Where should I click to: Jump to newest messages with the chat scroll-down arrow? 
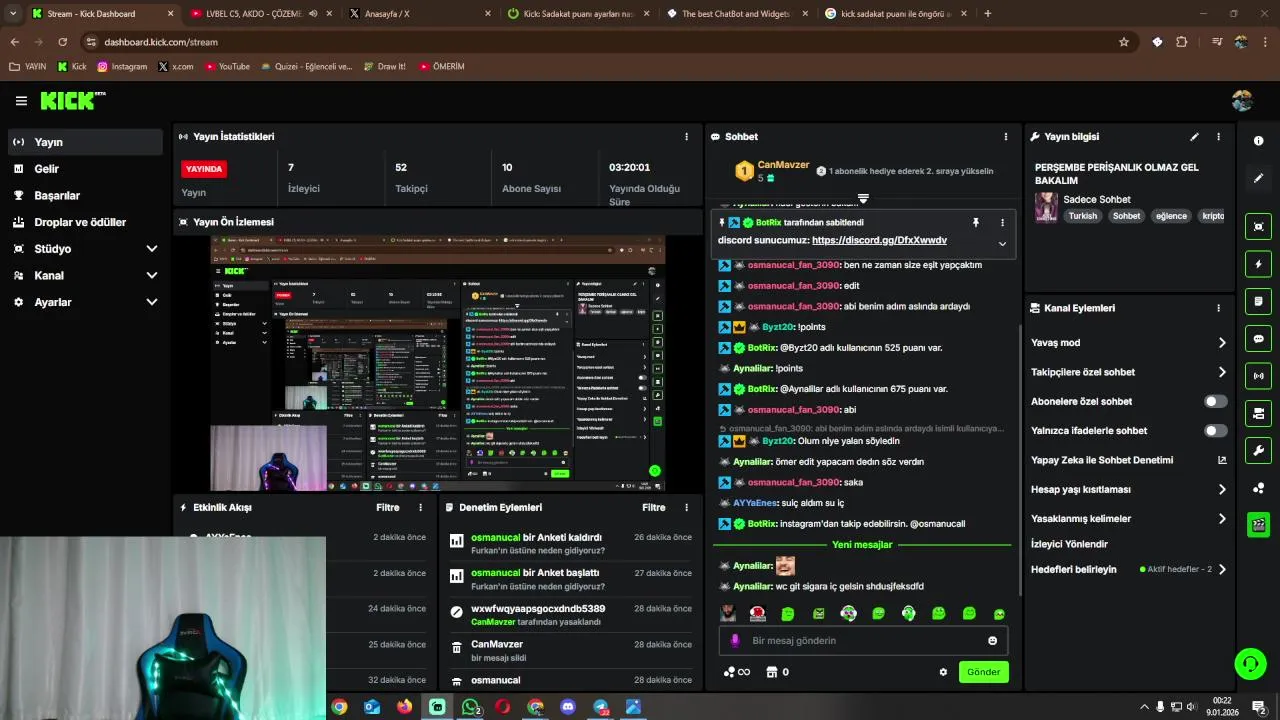coord(863,199)
